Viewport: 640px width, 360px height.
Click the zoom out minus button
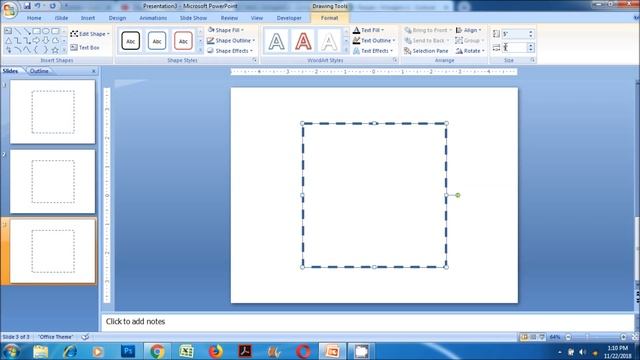coord(568,337)
